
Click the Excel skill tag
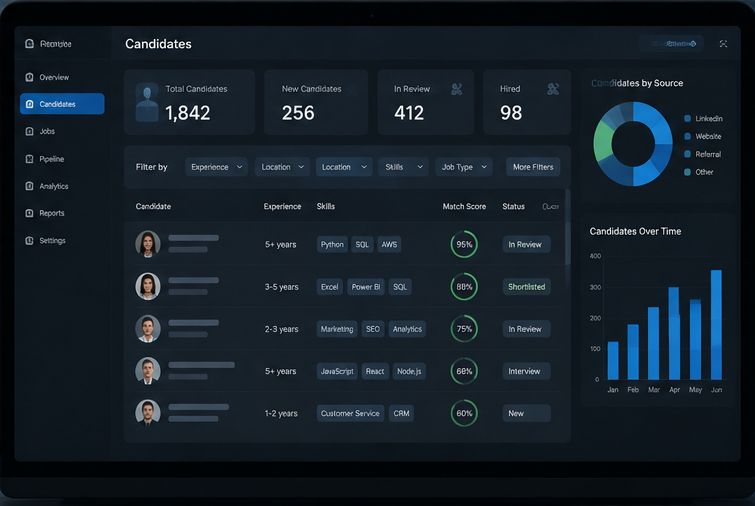(330, 287)
